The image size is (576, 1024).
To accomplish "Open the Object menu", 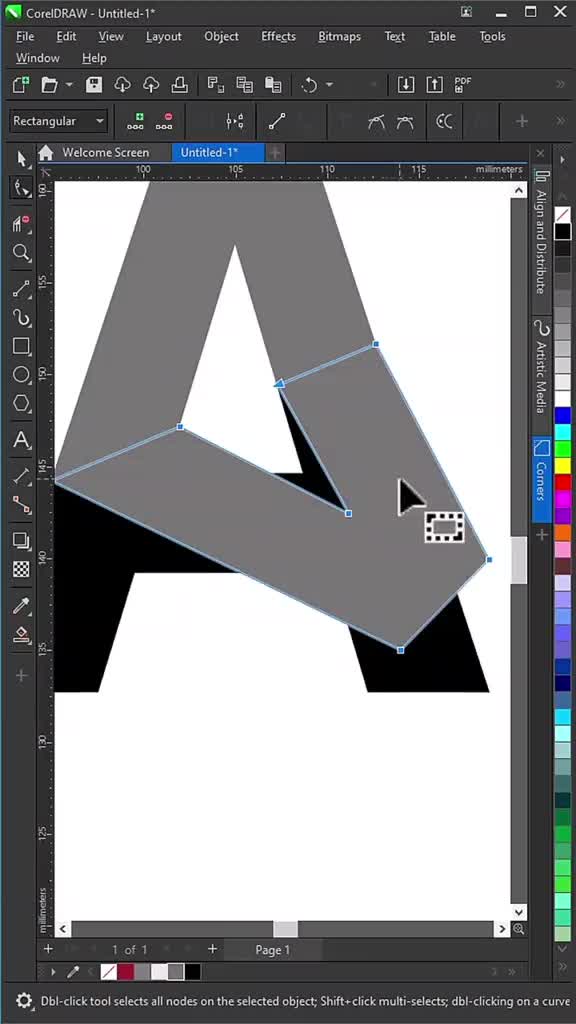I will coord(221,37).
